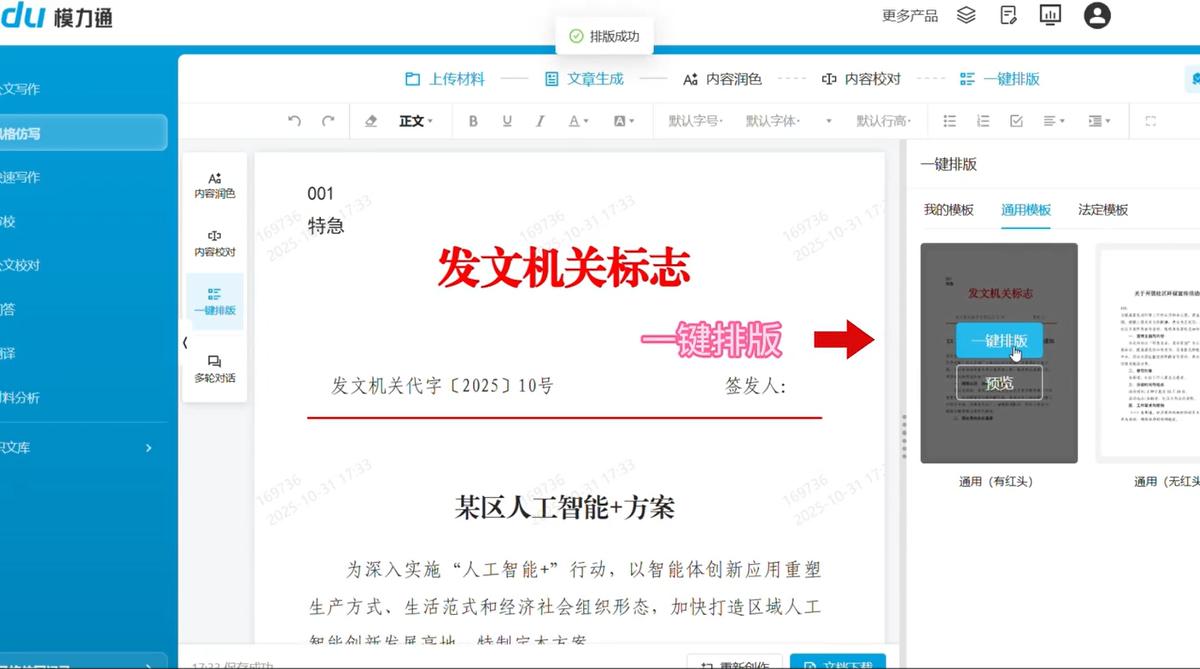
Task: Open the font color picker
Action: [x=579, y=121]
